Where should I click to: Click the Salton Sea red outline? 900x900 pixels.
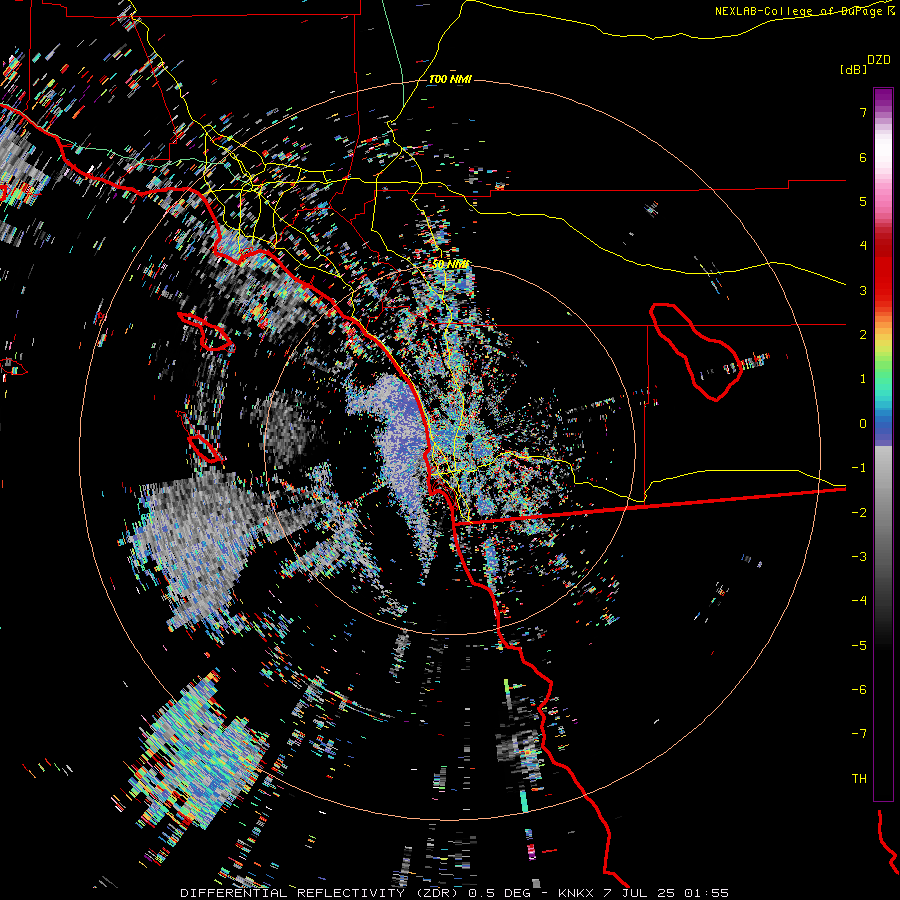[x=696, y=351]
